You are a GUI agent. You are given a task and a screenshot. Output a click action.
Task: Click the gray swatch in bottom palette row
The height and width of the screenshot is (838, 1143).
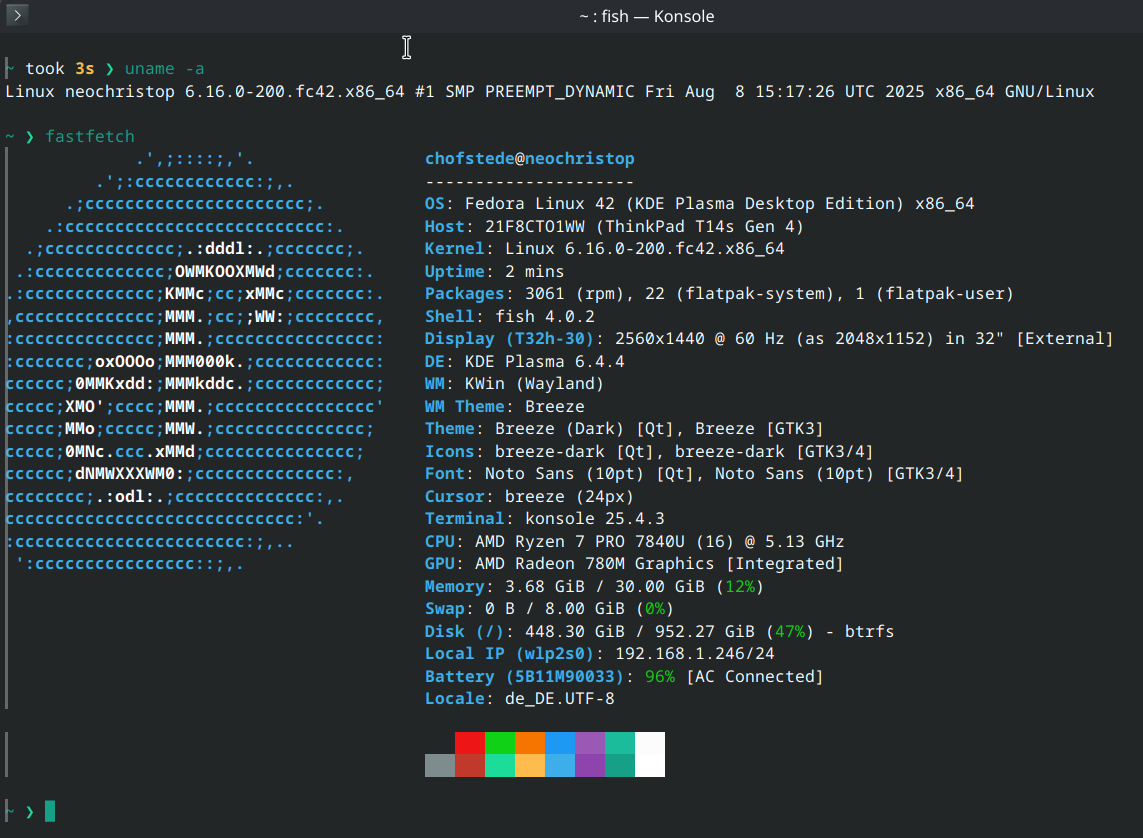pyautogui.click(x=440, y=765)
